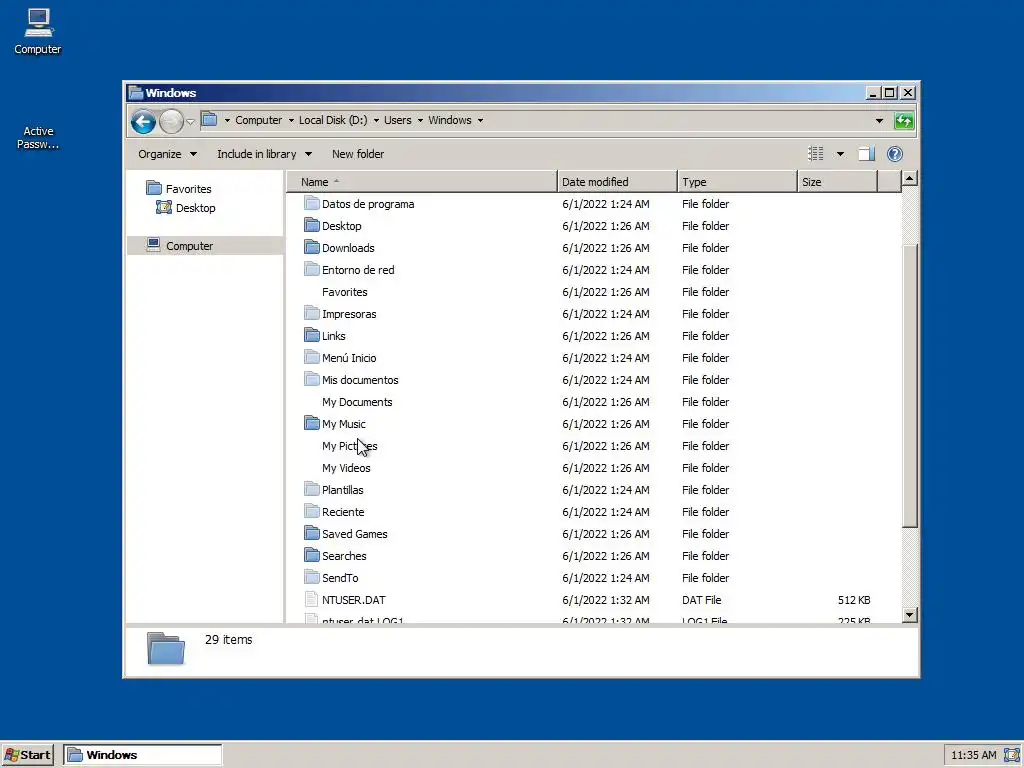Sort by the Name column header
Screen dimensions: 1024x768
pos(421,182)
